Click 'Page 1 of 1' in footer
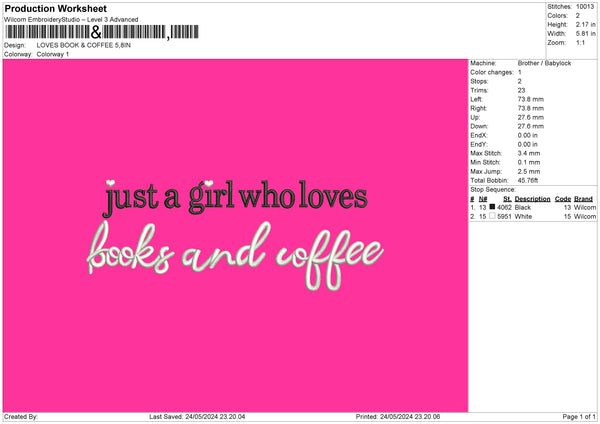 coord(579,417)
